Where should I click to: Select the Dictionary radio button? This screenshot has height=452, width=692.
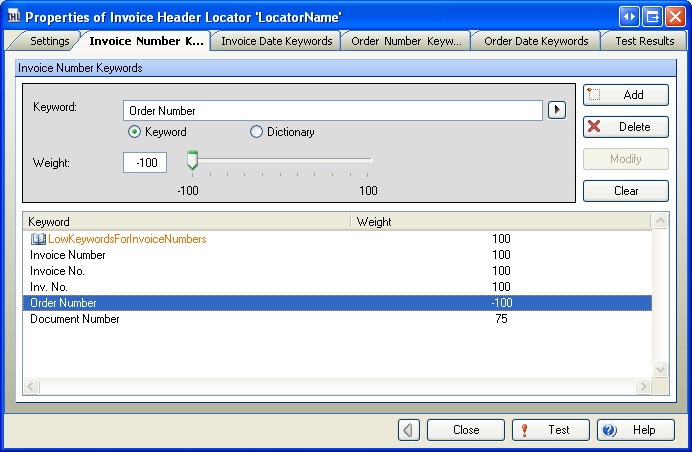256,132
